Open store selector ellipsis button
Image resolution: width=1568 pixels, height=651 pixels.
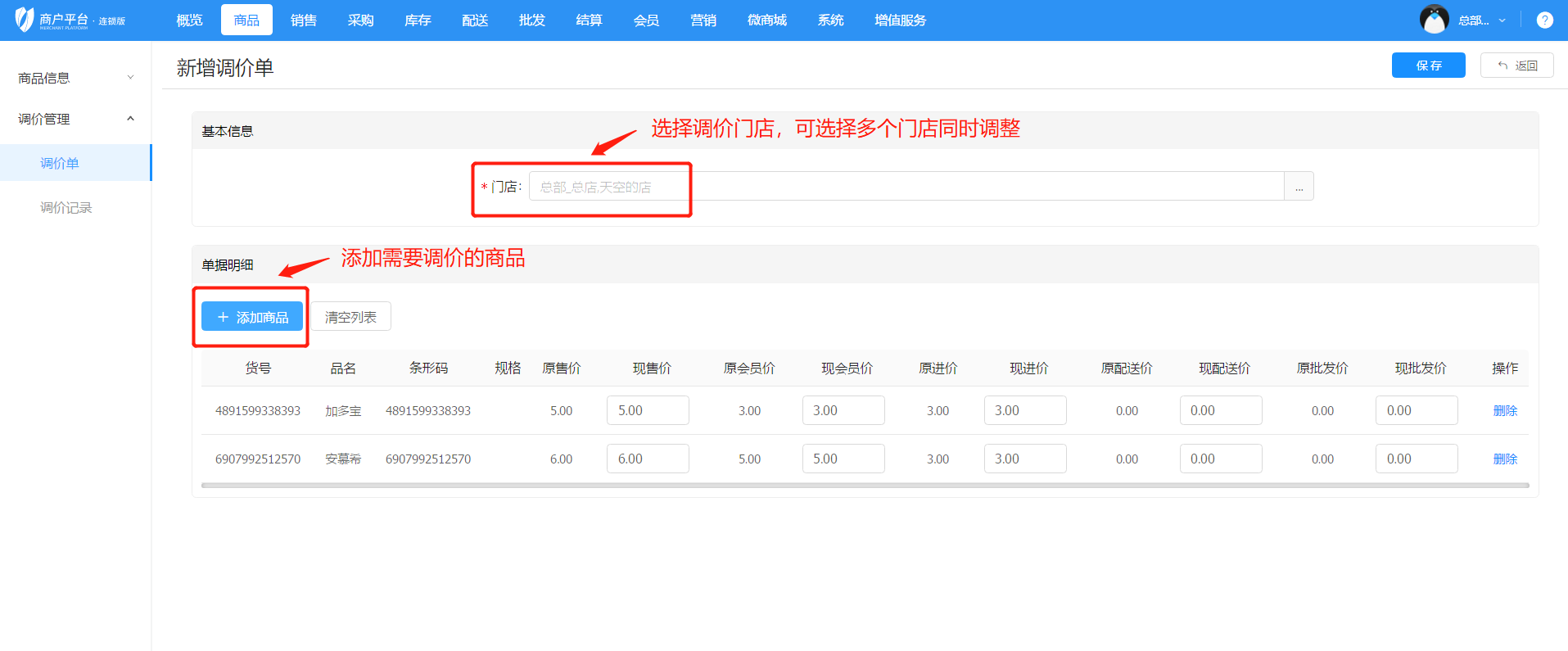click(1299, 187)
